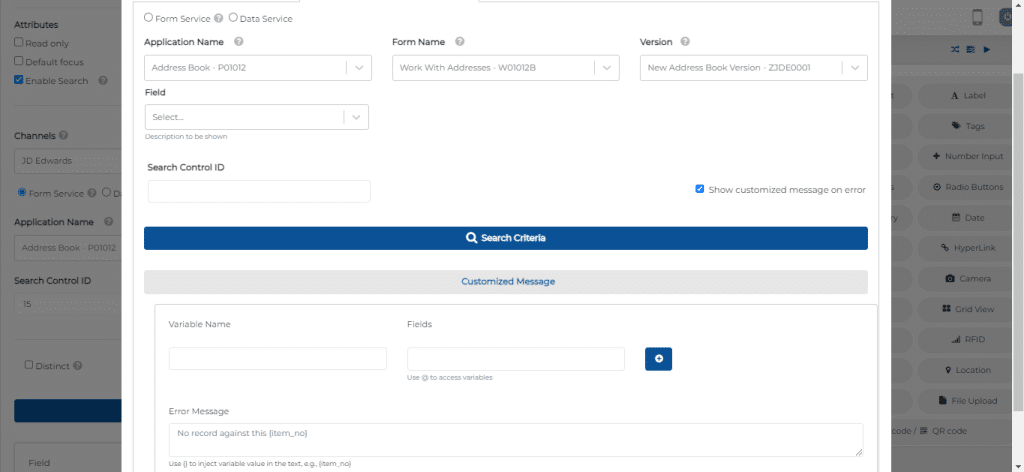Click help icon beside Enable Search in background panel

tap(103, 81)
